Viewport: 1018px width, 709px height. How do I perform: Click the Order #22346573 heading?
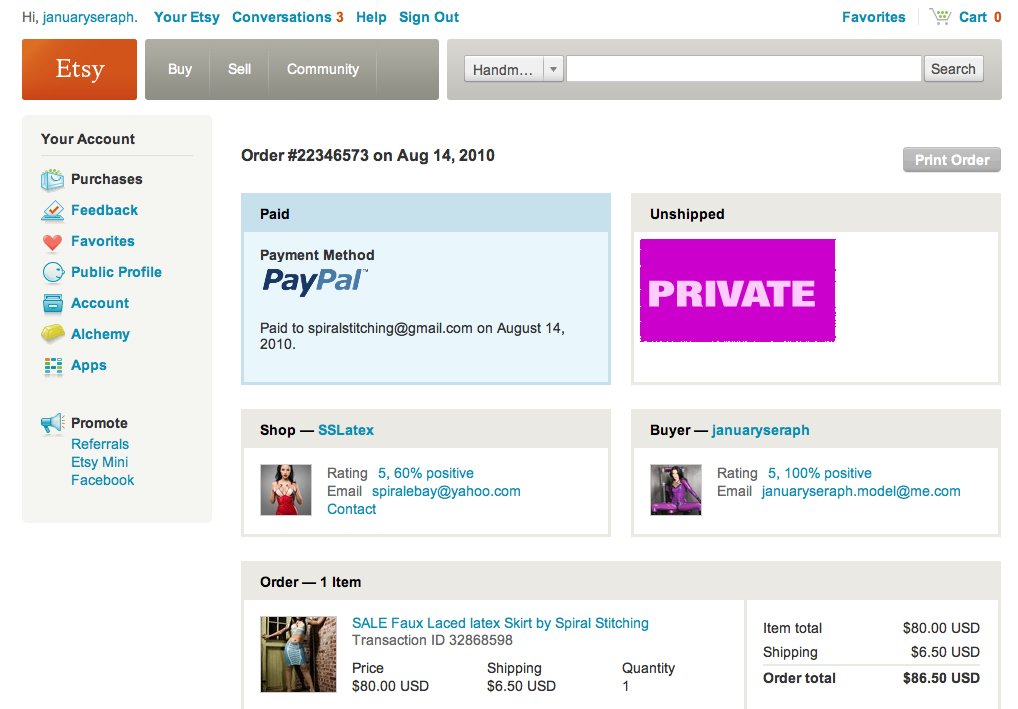tap(367, 155)
